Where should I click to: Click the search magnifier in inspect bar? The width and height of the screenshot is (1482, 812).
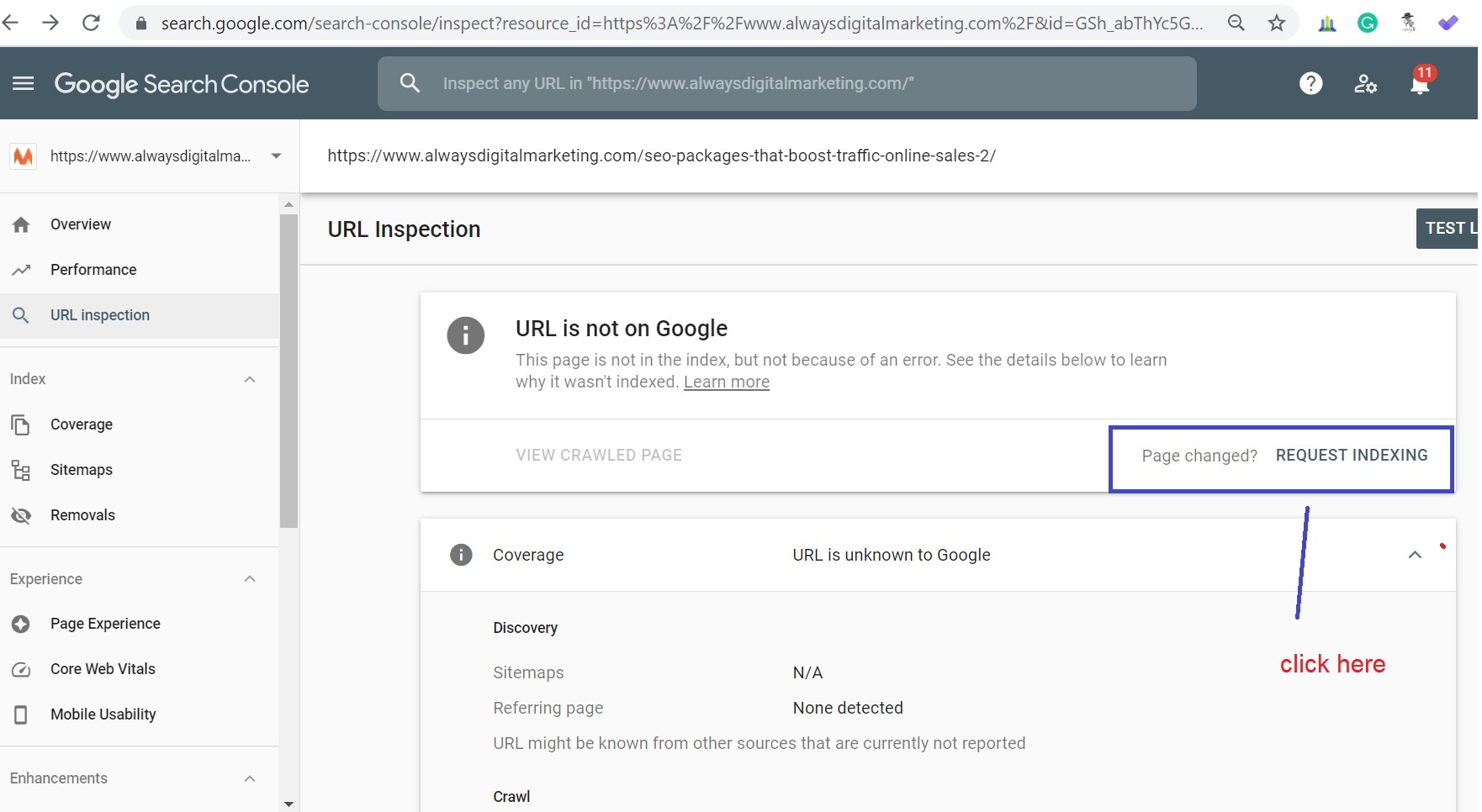coord(410,83)
